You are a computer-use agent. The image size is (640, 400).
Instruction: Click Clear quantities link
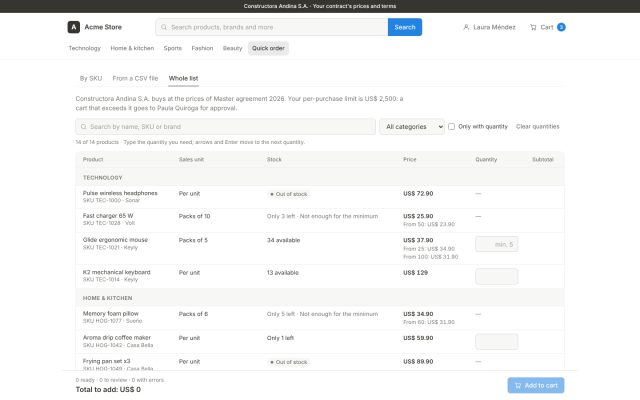[538, 127]
